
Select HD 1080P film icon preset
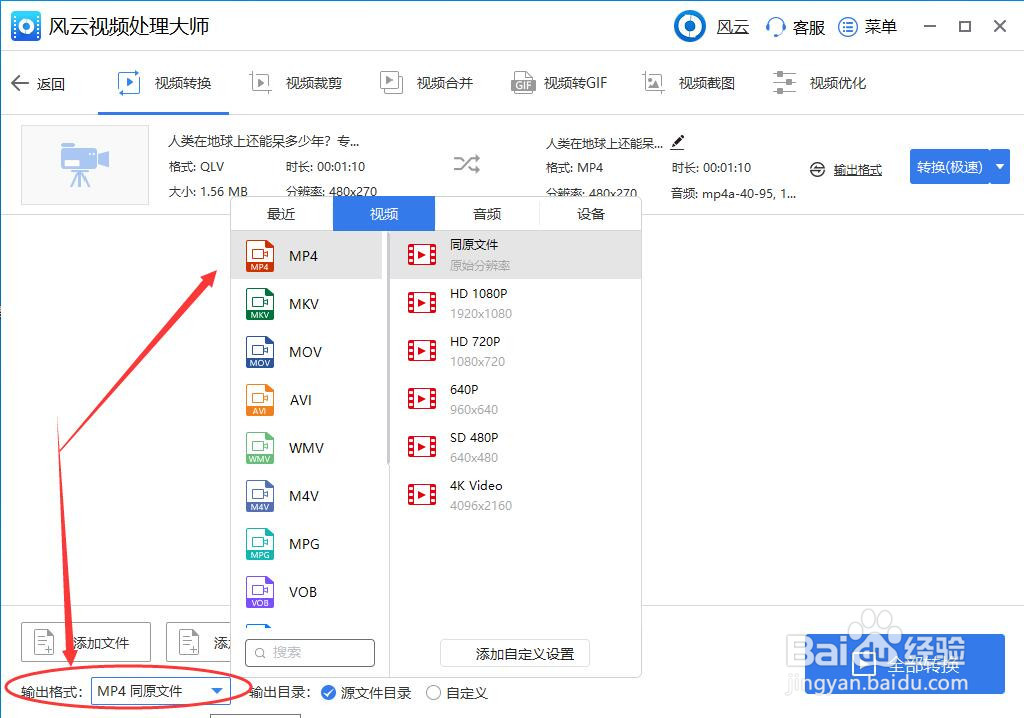point(422,302)
